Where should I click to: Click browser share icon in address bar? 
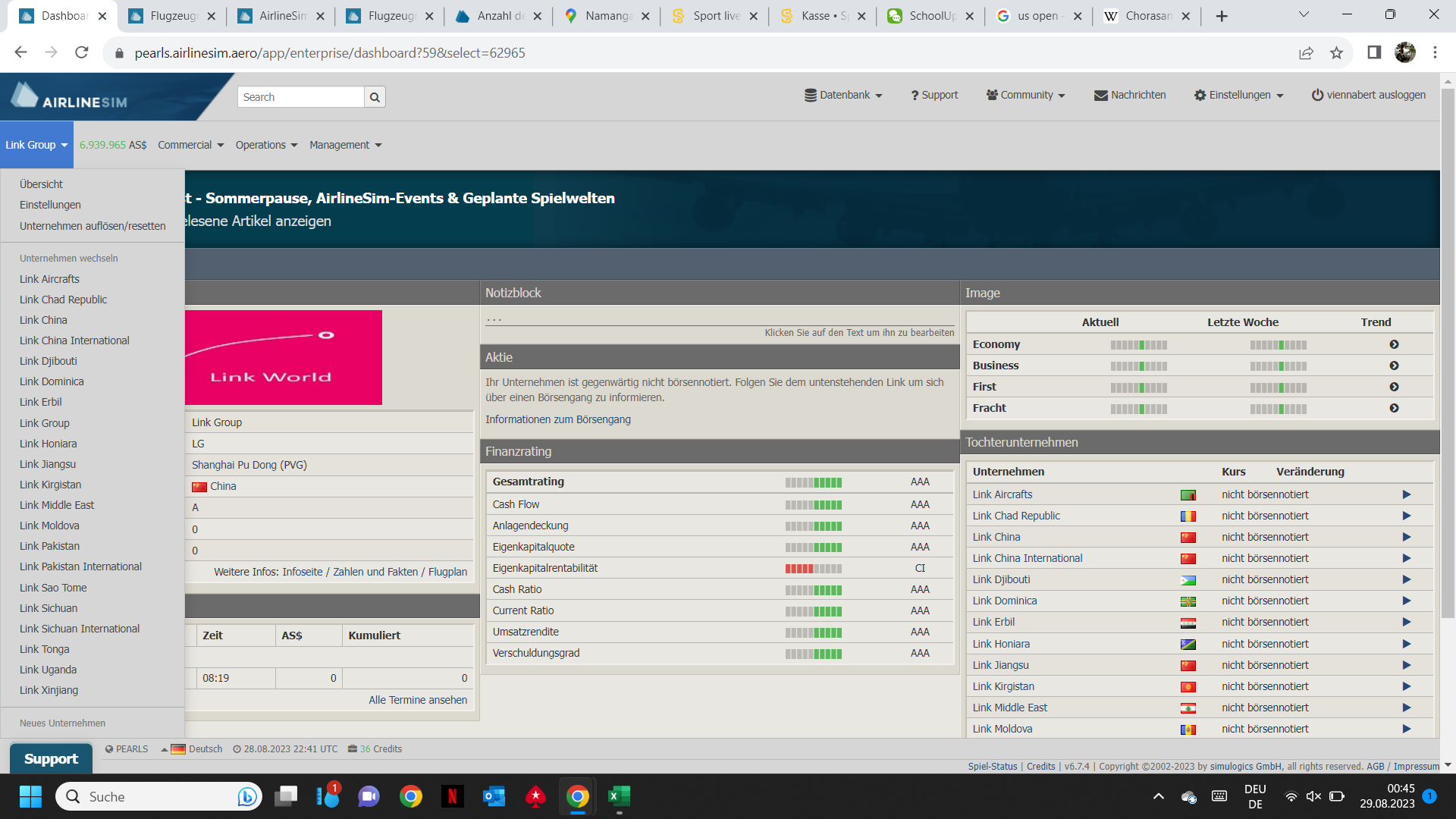coord(1306,52)
